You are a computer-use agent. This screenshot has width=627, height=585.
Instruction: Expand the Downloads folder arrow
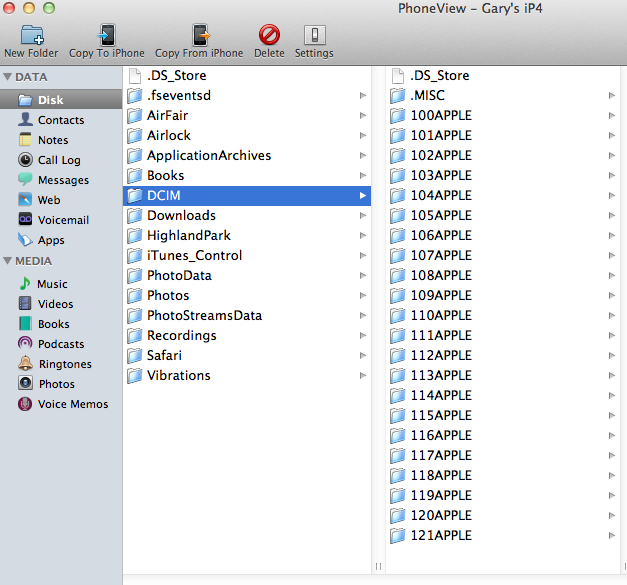tap(363, 216)
